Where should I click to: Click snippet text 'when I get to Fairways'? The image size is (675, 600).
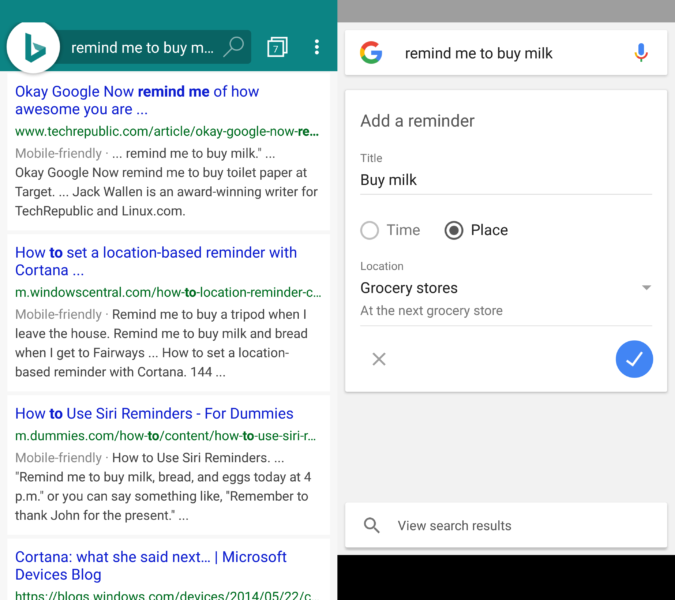[x=80, y=353]
